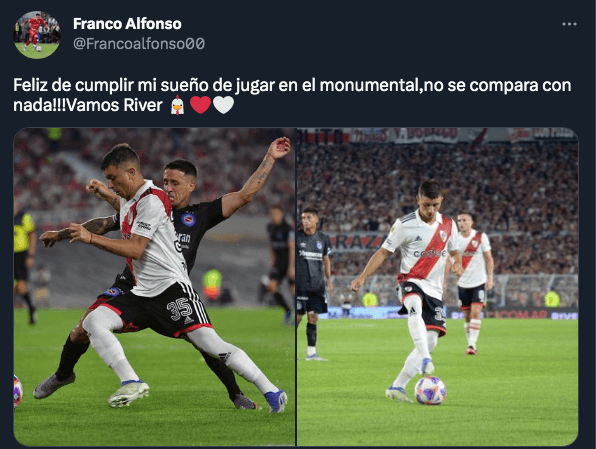
Task: Open the three-dot more options menu
Action: [x=569, y=24]
